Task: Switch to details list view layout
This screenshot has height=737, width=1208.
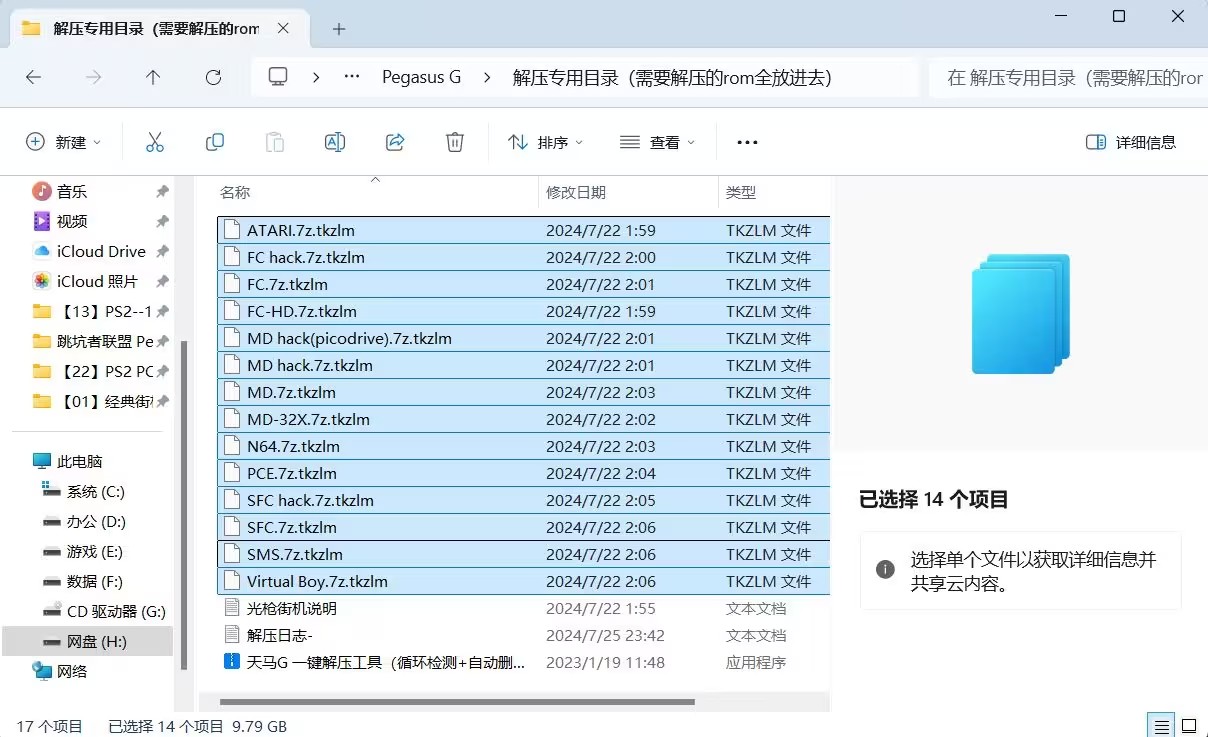Action: coord(1160,726)
